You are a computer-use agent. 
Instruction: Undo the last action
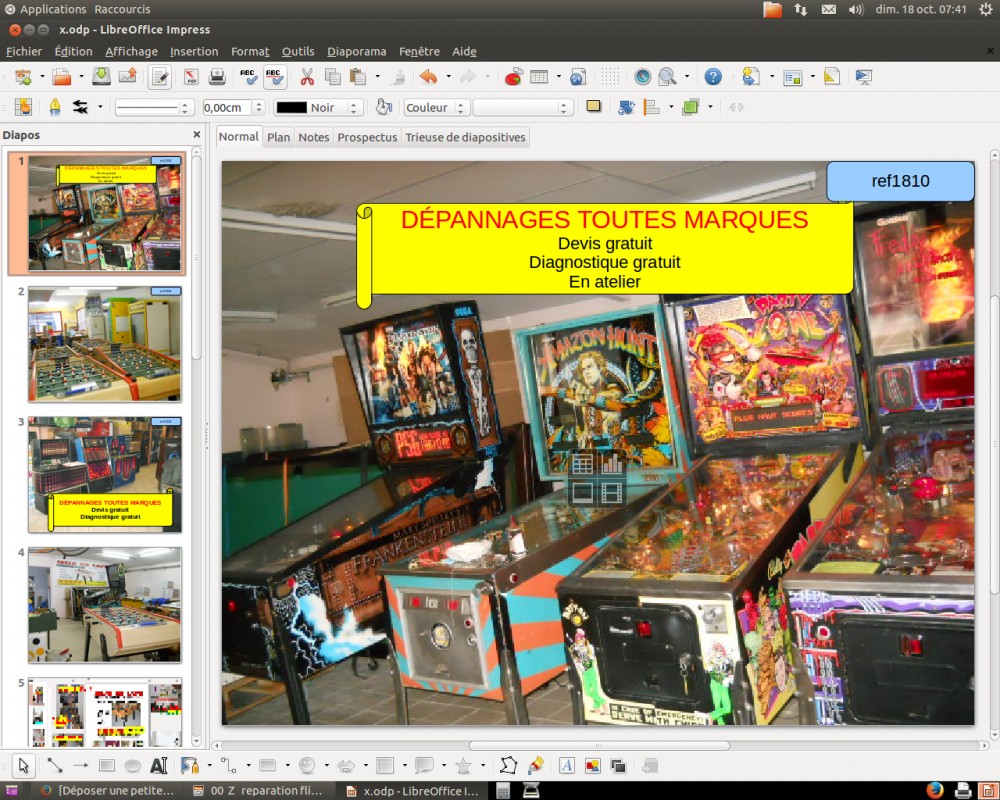tap(429, 77)
